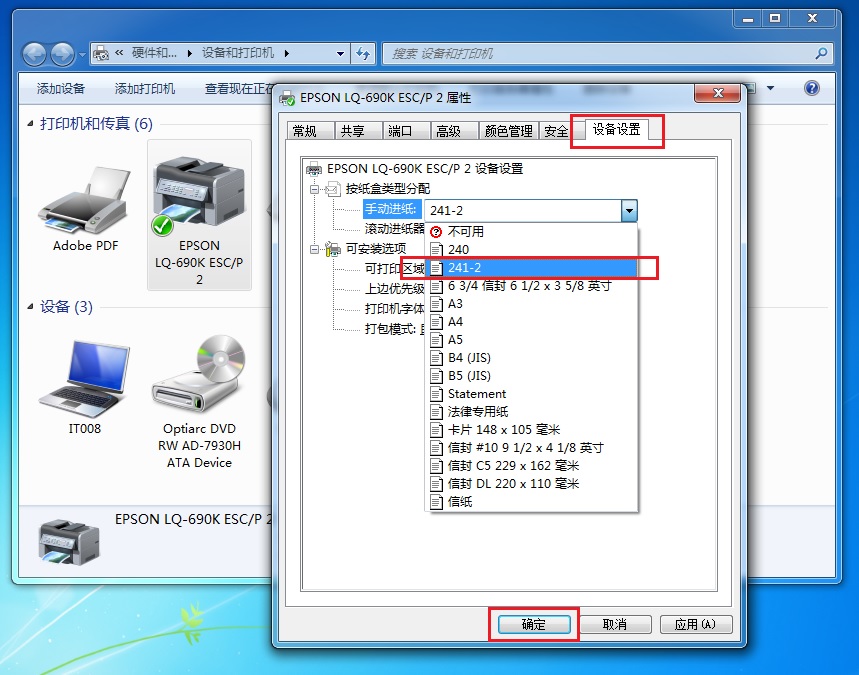This screenshot has width=859, height=675.
Task: Click the Explorer forward arrow button
Action: (62, 55)
